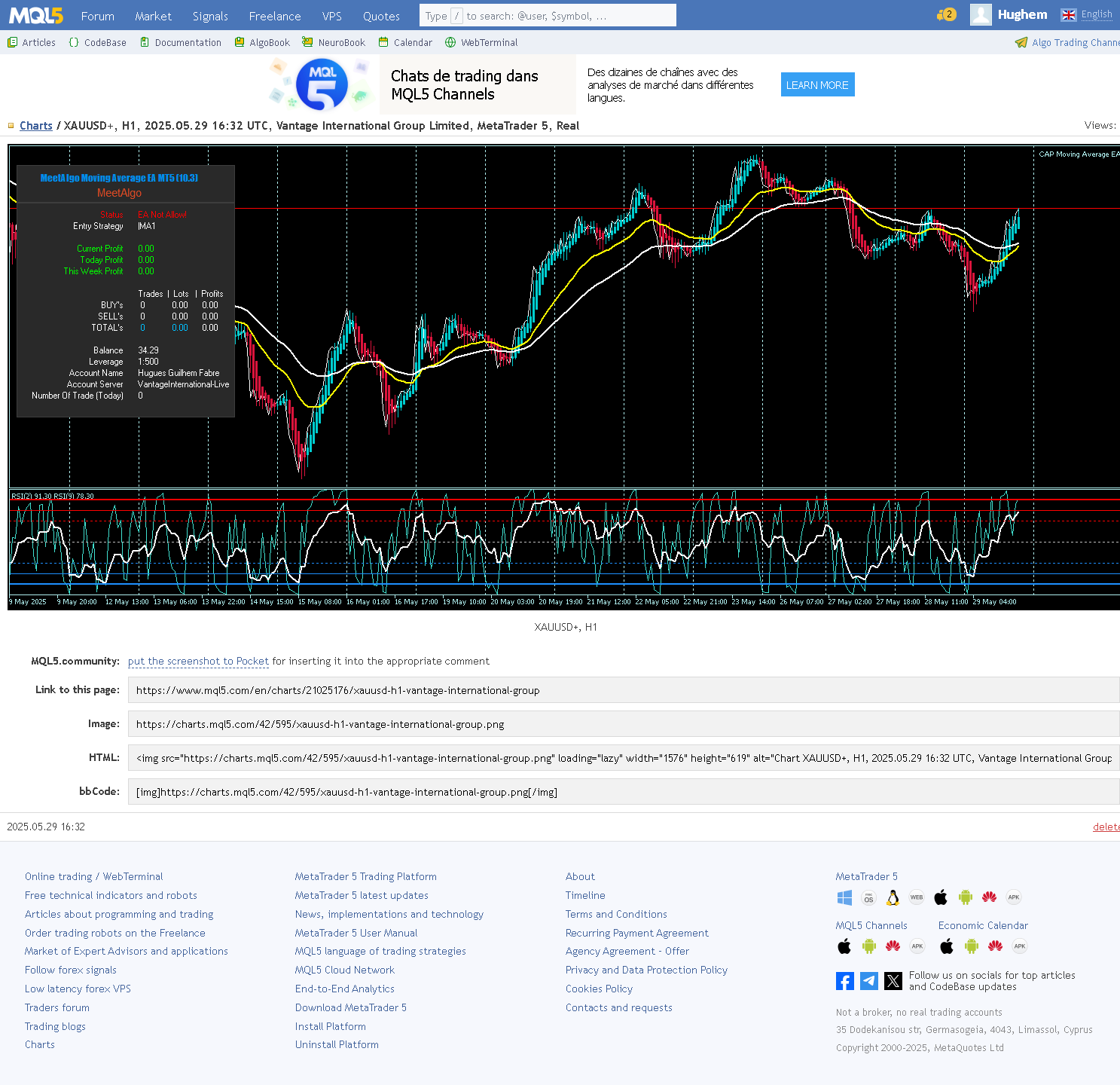The width and height of the screenshot is (1120, 1085).
Task: Download MetaTrader 5 for macOS icon
Action: coord(868,897)
